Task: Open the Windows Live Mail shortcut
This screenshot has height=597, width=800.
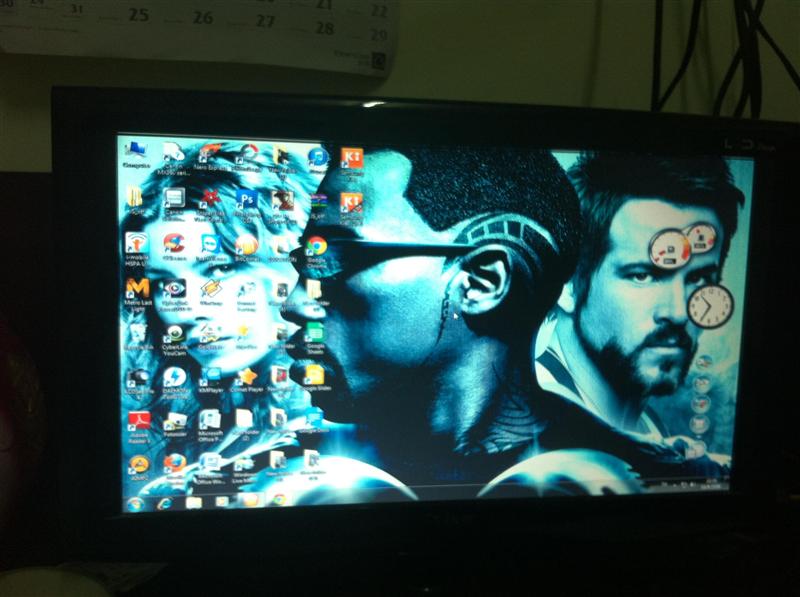Action: 245,468
